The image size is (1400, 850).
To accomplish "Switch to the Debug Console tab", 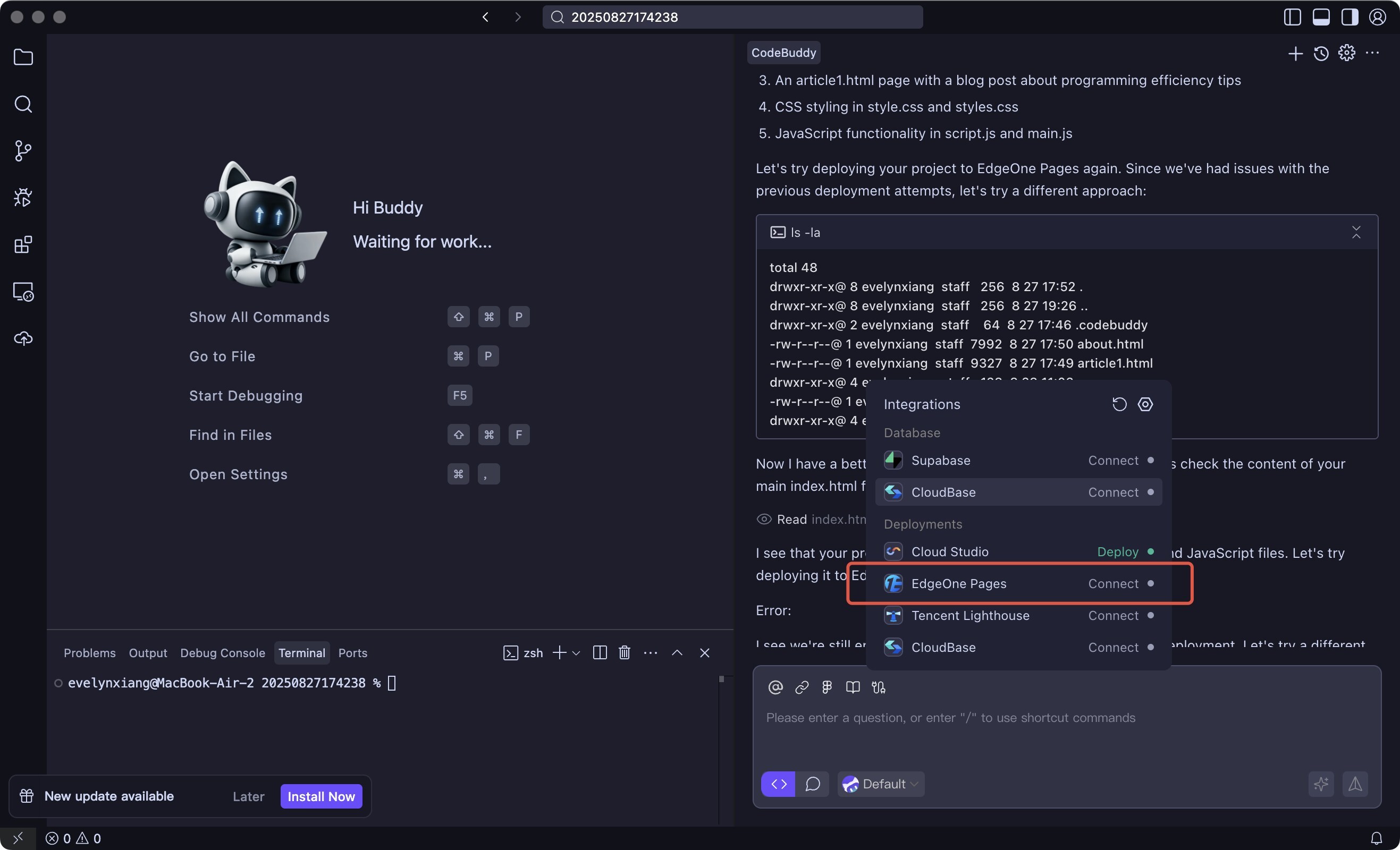I will (x=222, y=653).
